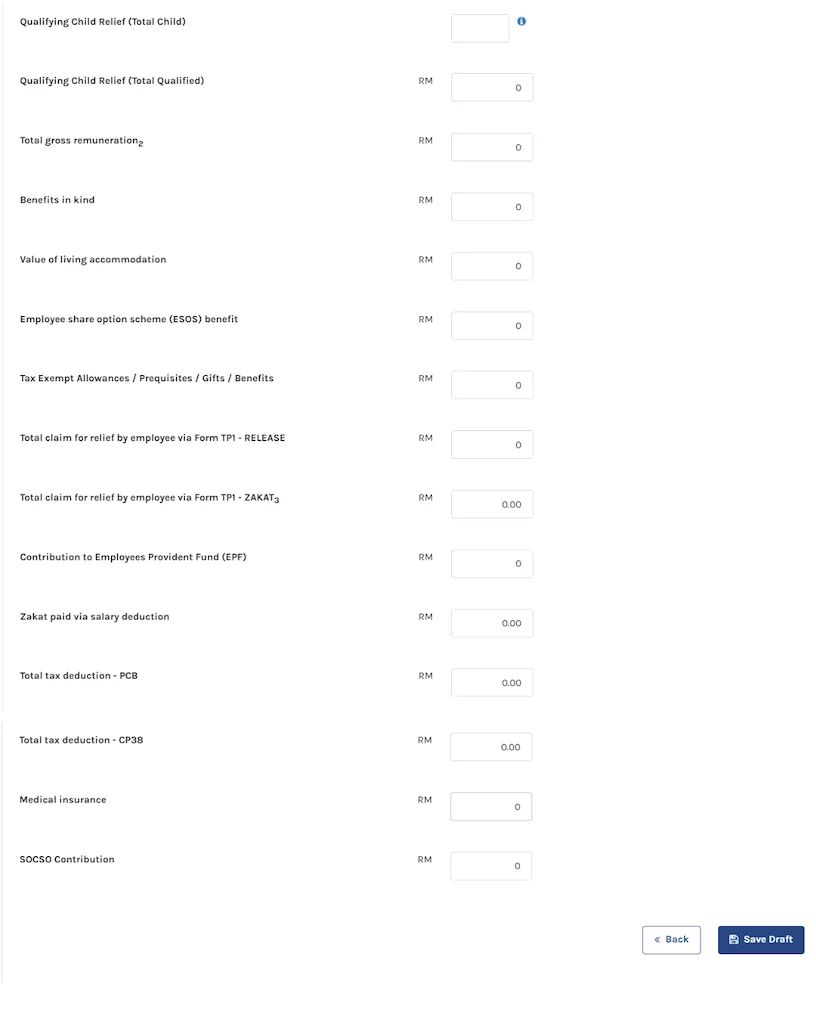
Task: Focus the ESOS benefit amount field
Action: click(491, 326)
